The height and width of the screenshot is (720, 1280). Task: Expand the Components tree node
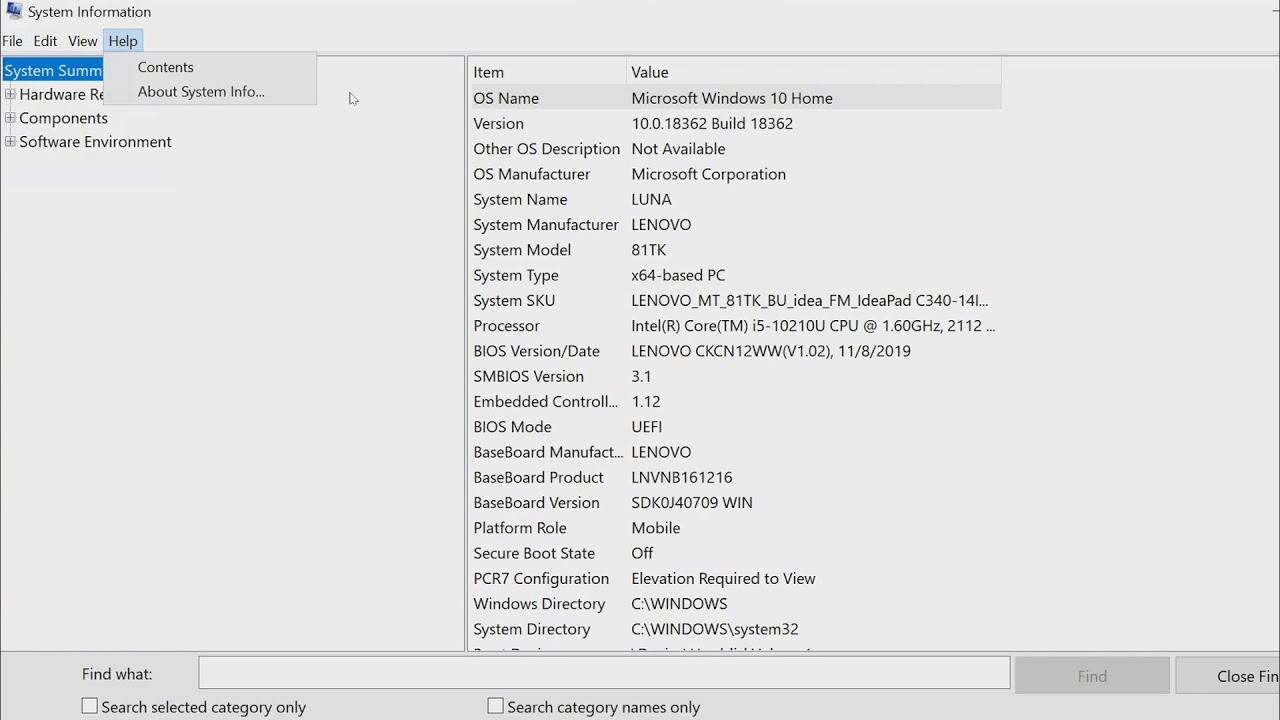pos(10,118)
